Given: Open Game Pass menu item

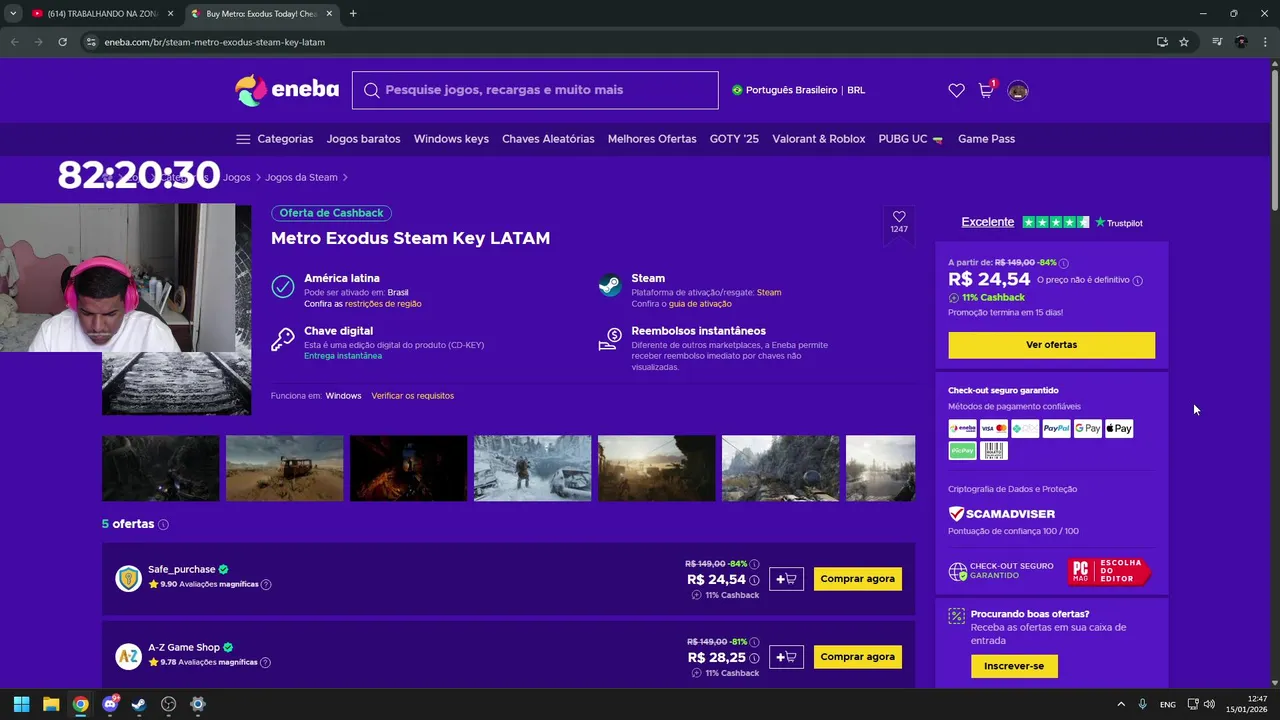Looking at the screenshot, I should point(986,139).
